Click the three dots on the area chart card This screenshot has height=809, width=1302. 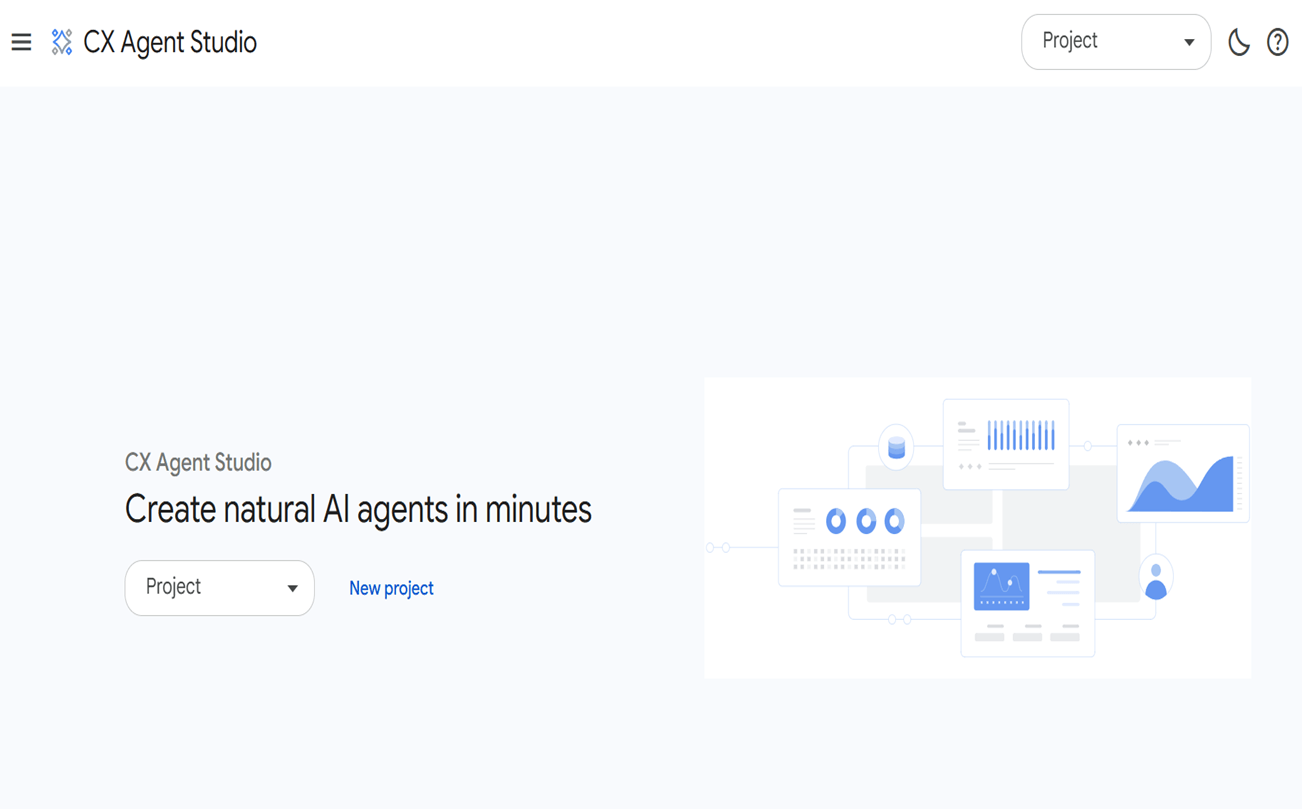[x=1138, y=442]
